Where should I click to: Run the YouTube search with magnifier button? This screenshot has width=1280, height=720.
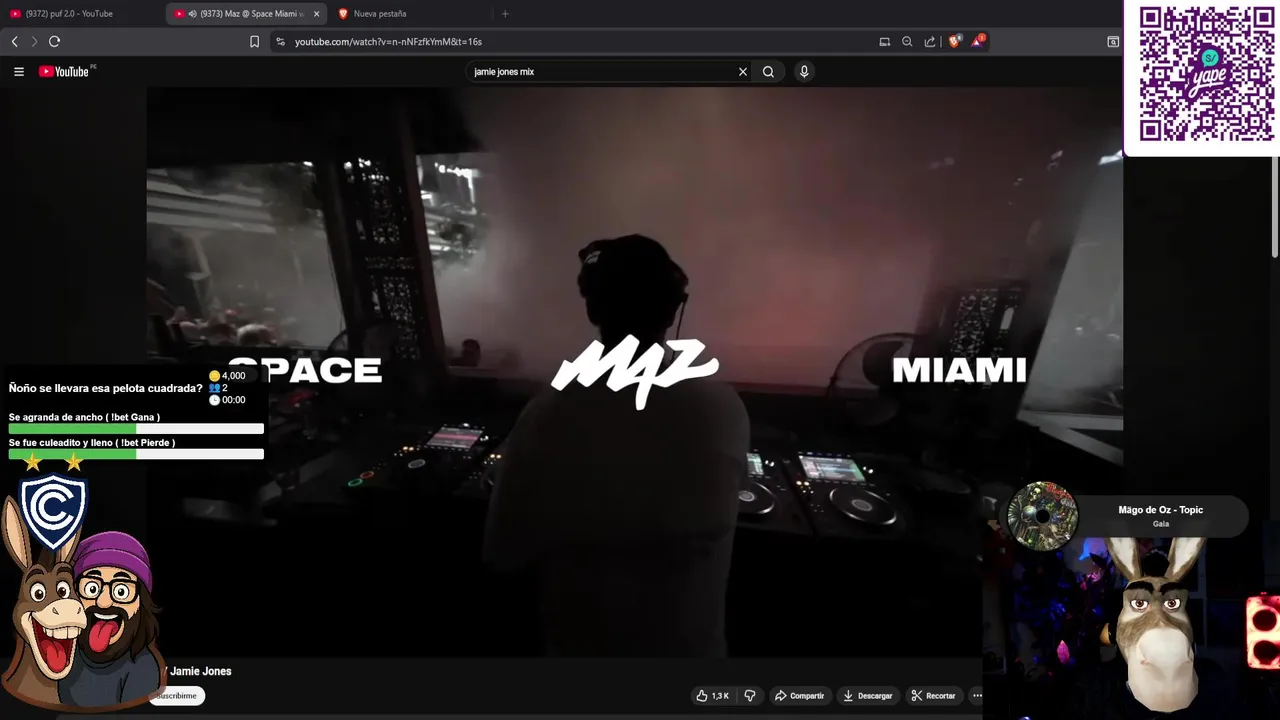(x=768, y=71)
